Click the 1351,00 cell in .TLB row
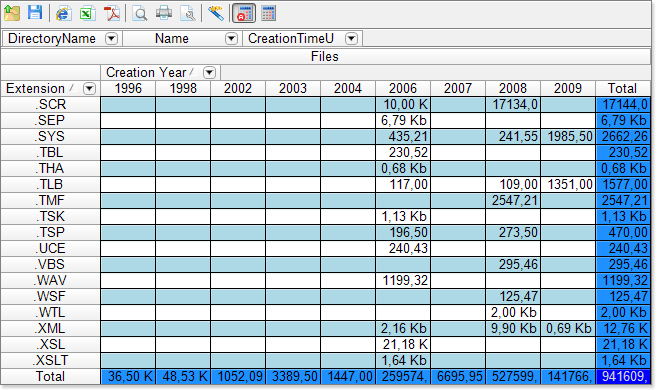657x390 pixels. click(568, 184)
